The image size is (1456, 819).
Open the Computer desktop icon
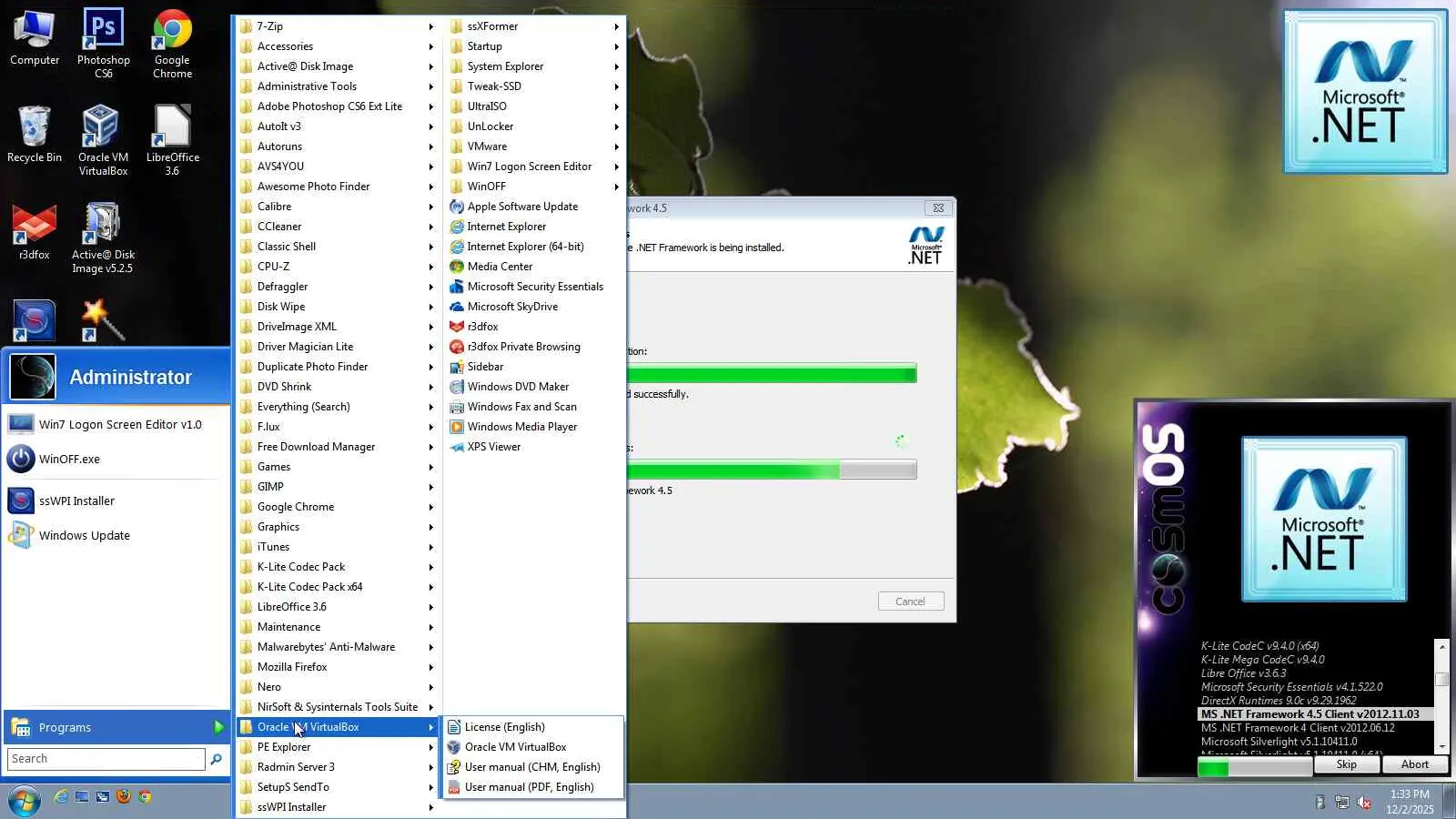click(x=35, y=38)
